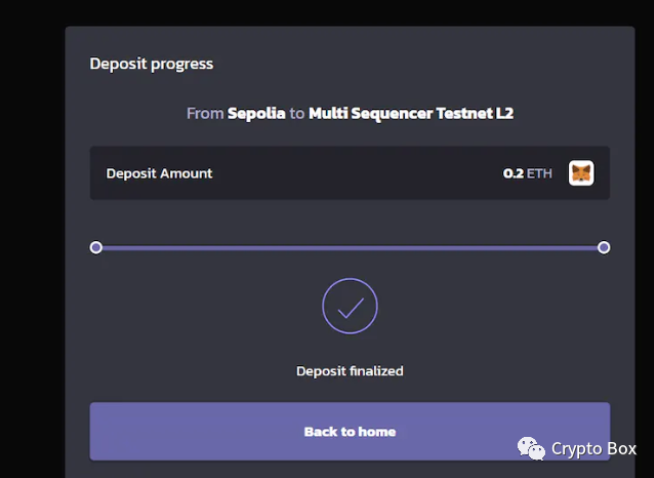Viewport: 654px width, 478px height.
Task: Select the progress bar start node
Action: 96,247
